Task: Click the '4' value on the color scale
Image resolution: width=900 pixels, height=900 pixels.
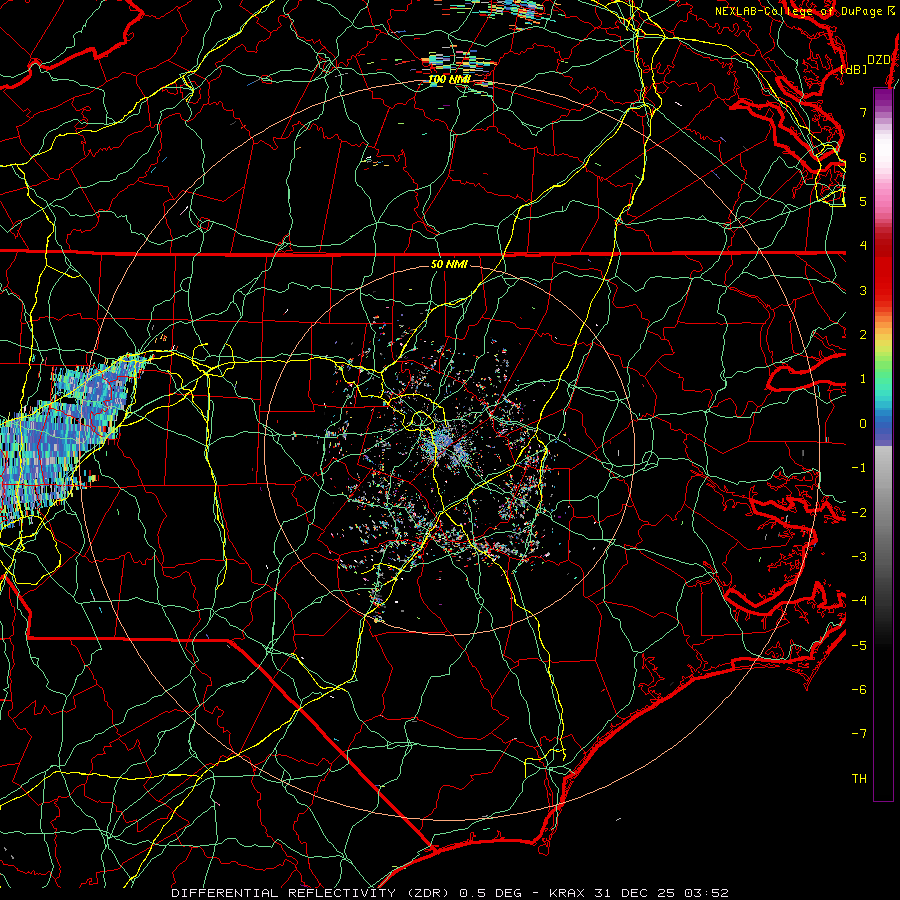Action: pyautogui.click(x=863, y=246)
